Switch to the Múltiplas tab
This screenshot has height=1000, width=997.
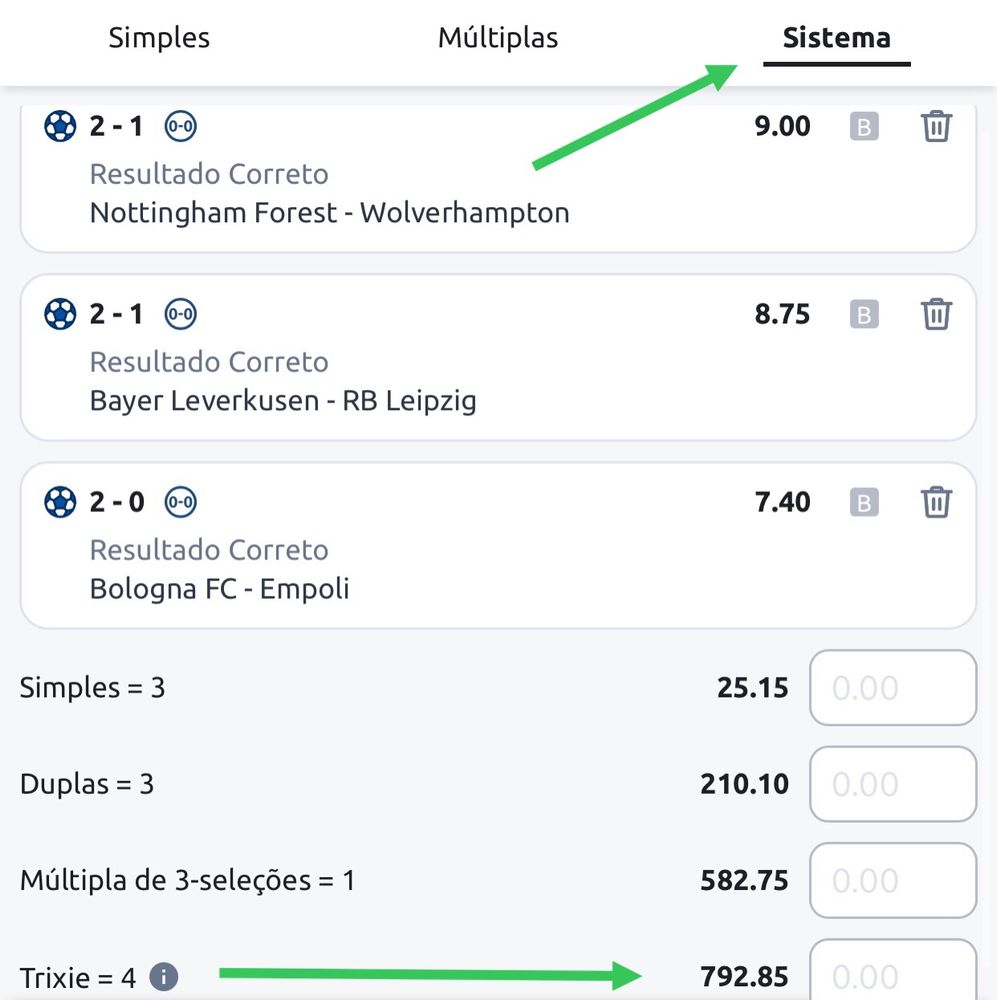pyautogui.click(x=498, y=38)
